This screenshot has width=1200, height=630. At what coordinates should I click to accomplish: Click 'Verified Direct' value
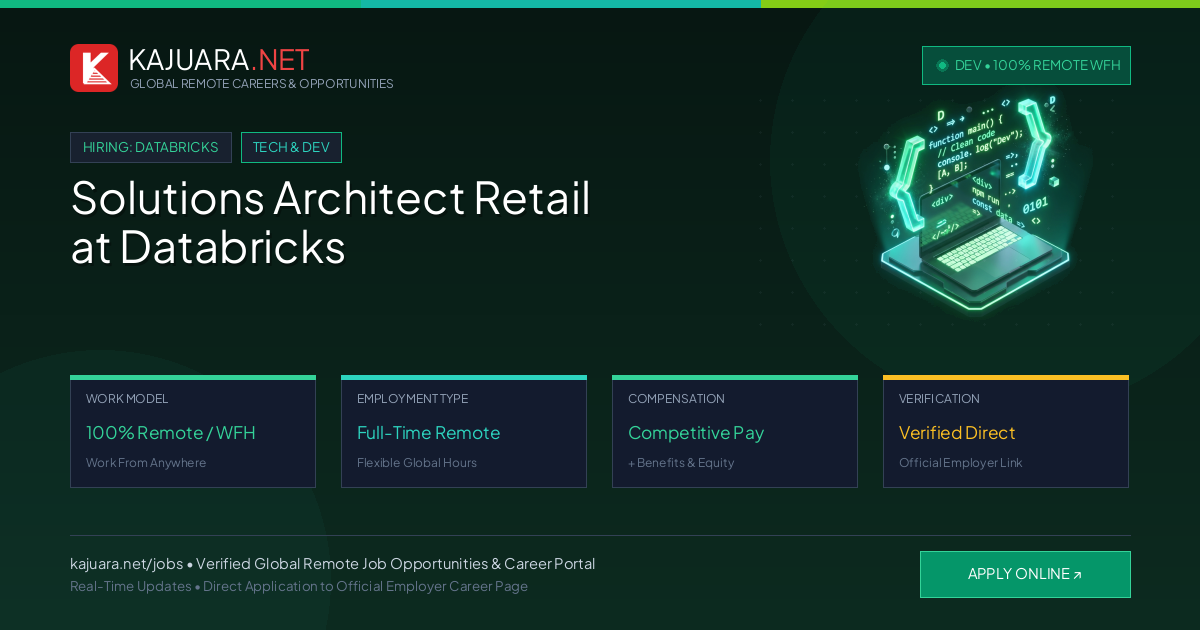pyautogui.click(x=957, y=433)
